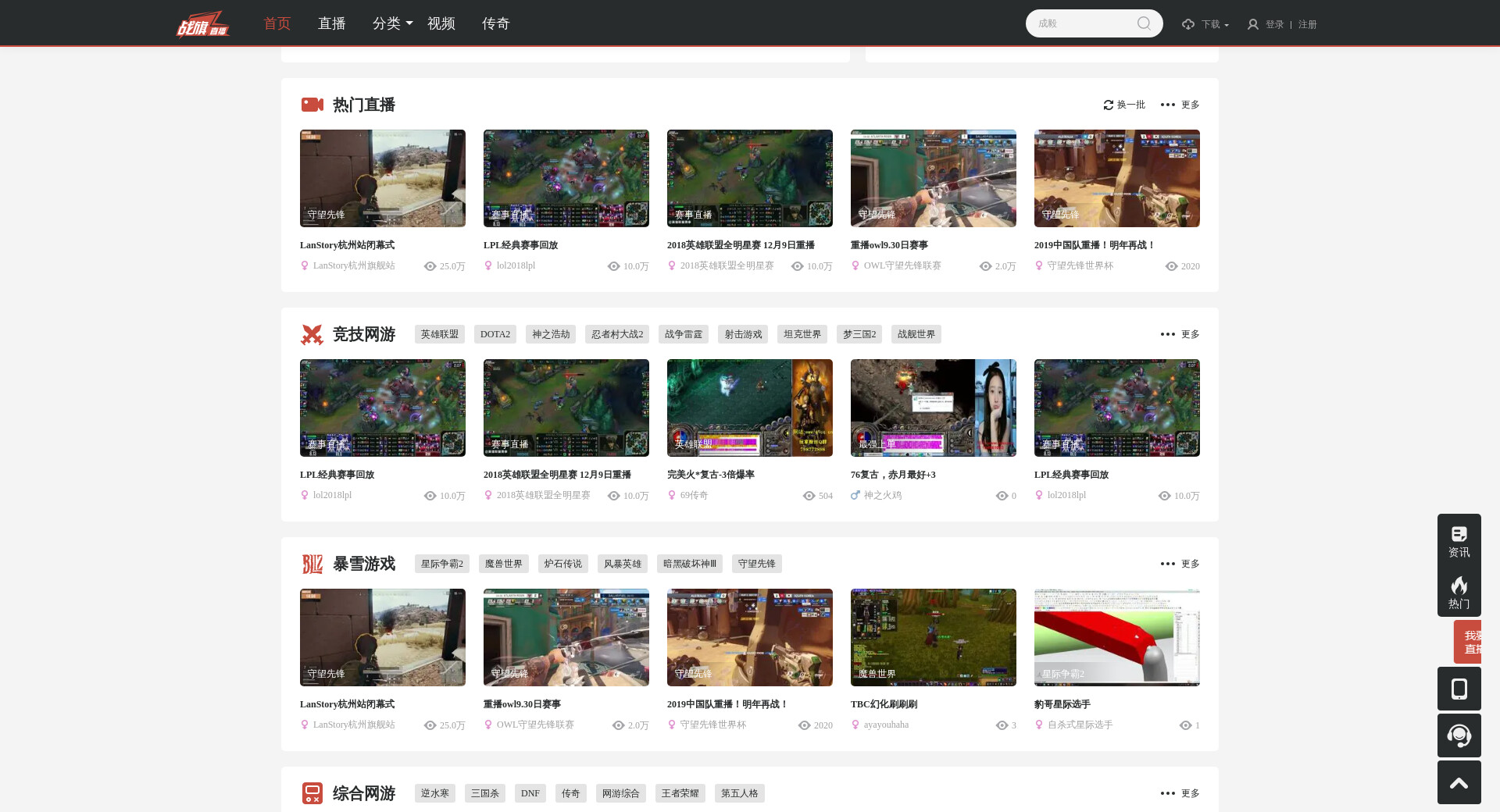Click the pink icon beside 69传奇
This screenshot has height=812, width=1500.
click(x=671, y=495)
